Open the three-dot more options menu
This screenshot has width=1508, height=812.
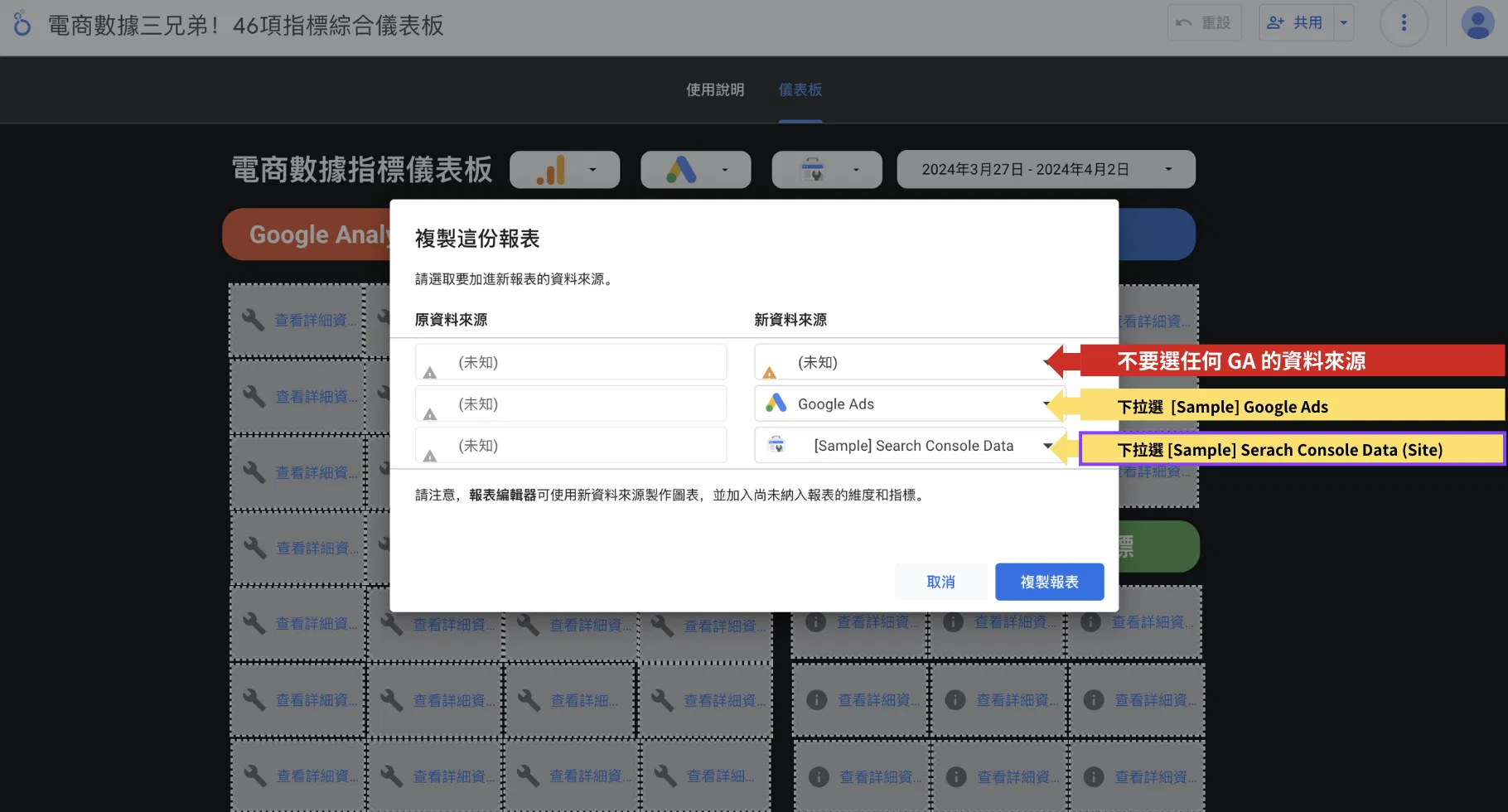pos(1404,23)
